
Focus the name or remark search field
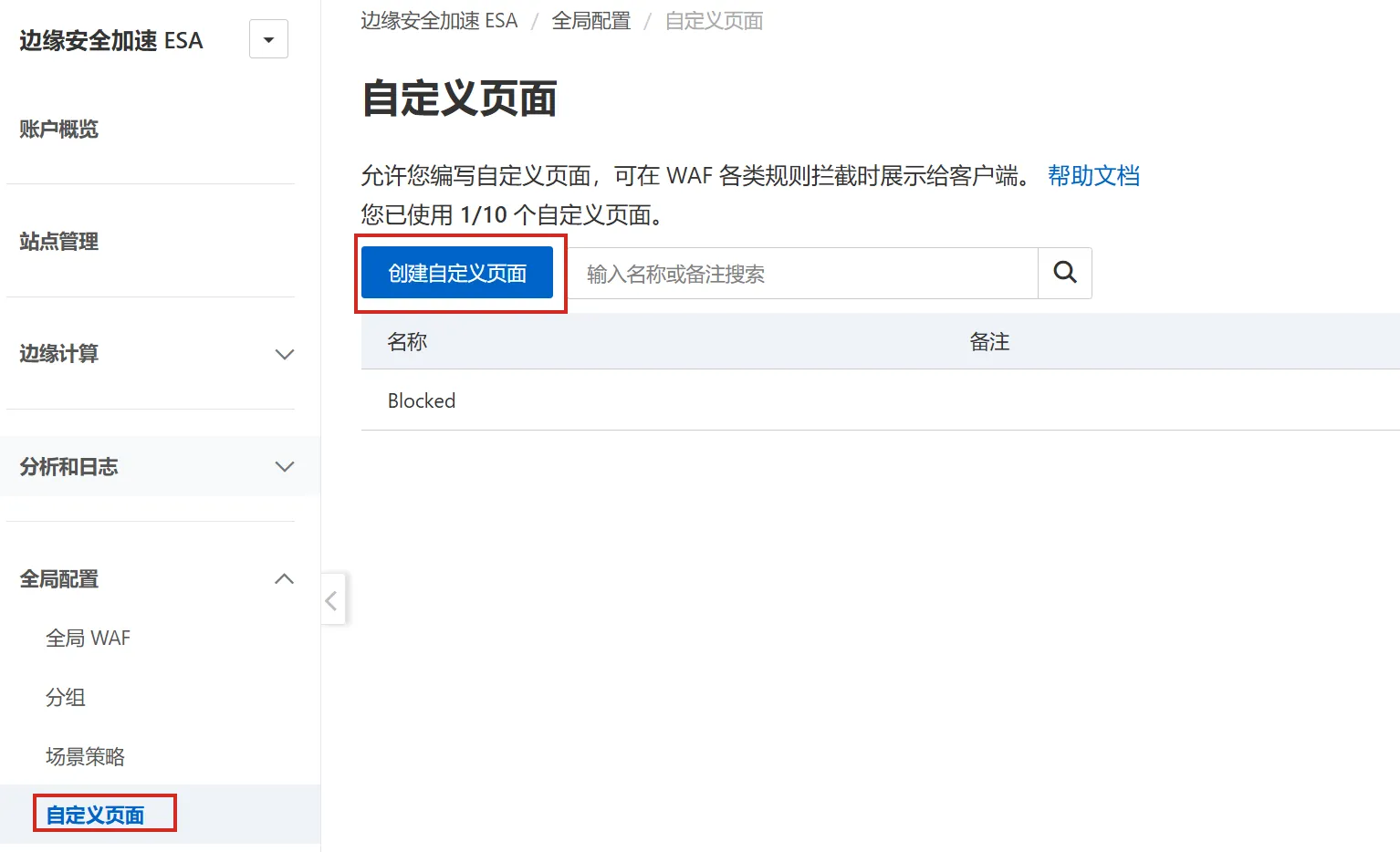point(803,274)
